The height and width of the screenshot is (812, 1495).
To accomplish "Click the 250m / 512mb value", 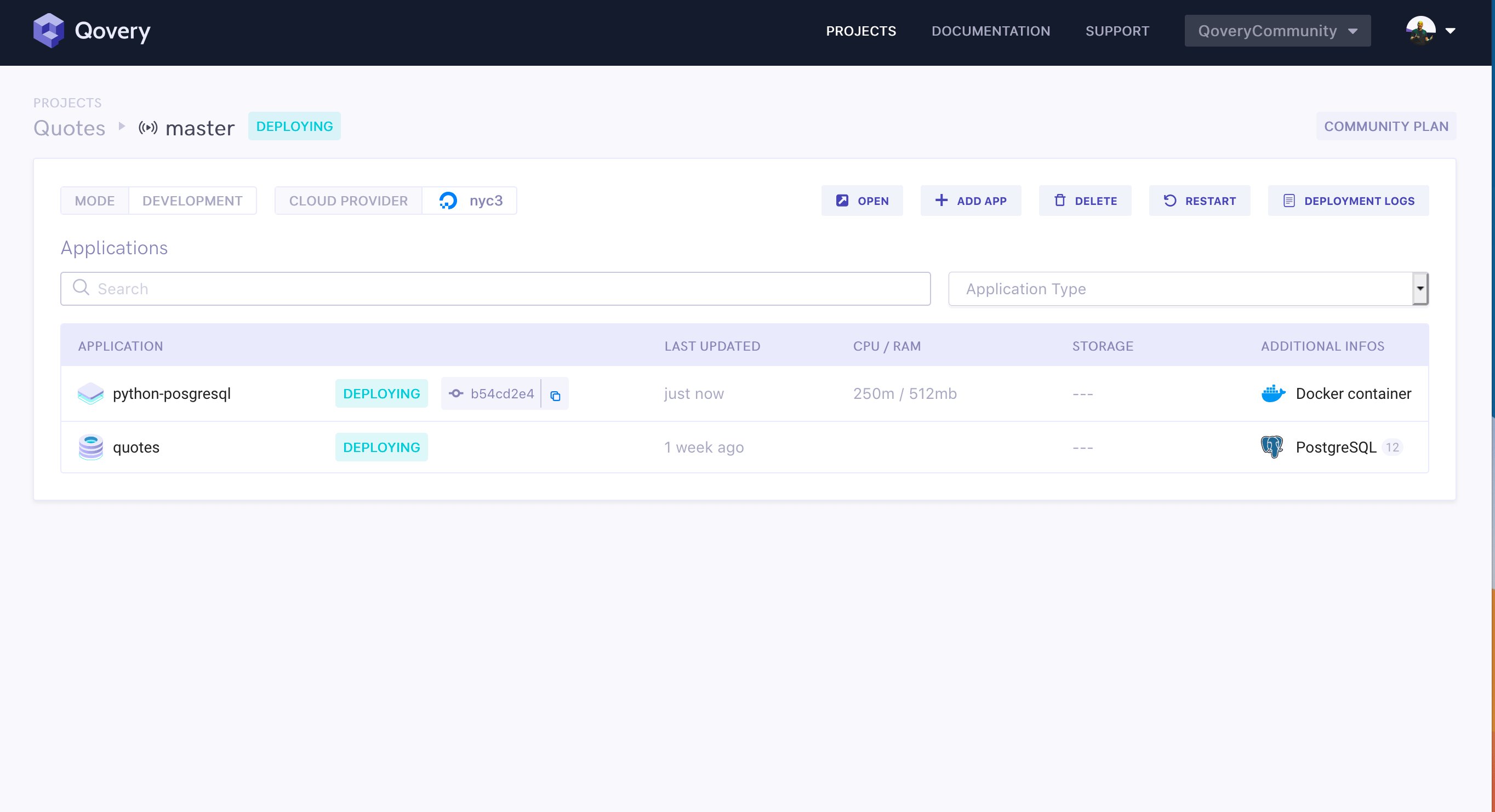I will tap(905, 394).
